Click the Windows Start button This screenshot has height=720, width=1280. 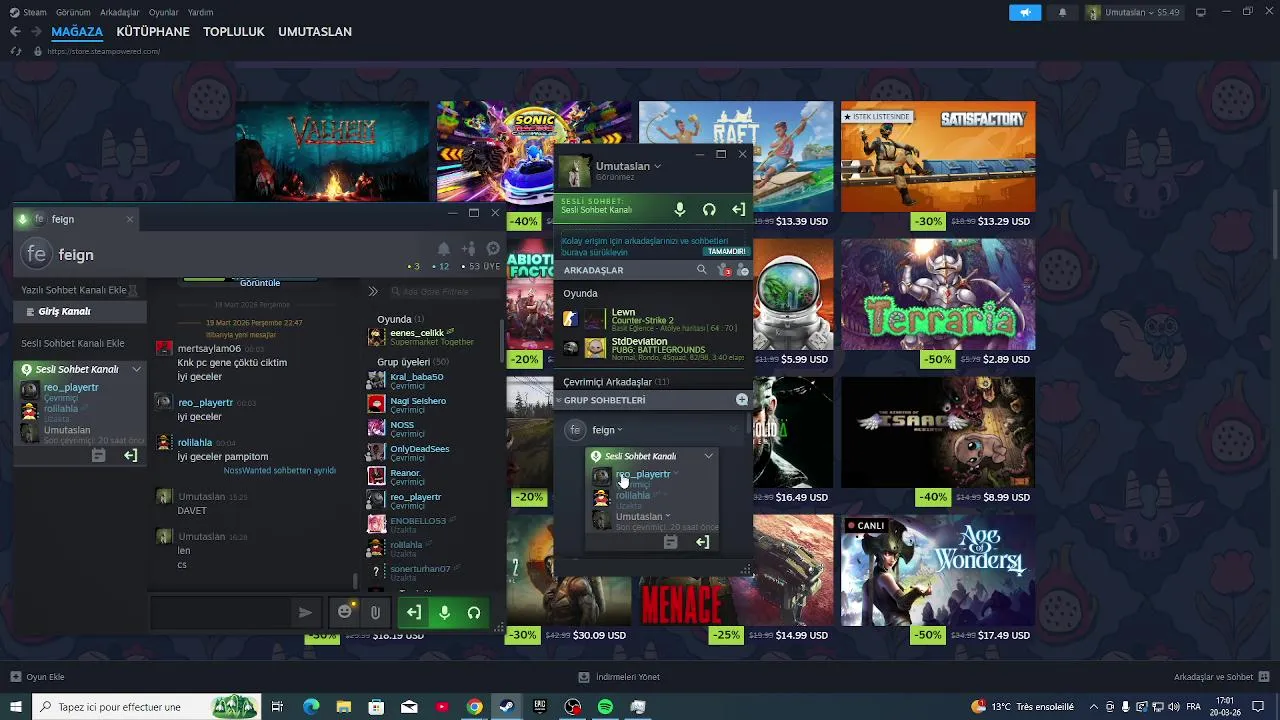click(x=15, y=707)
